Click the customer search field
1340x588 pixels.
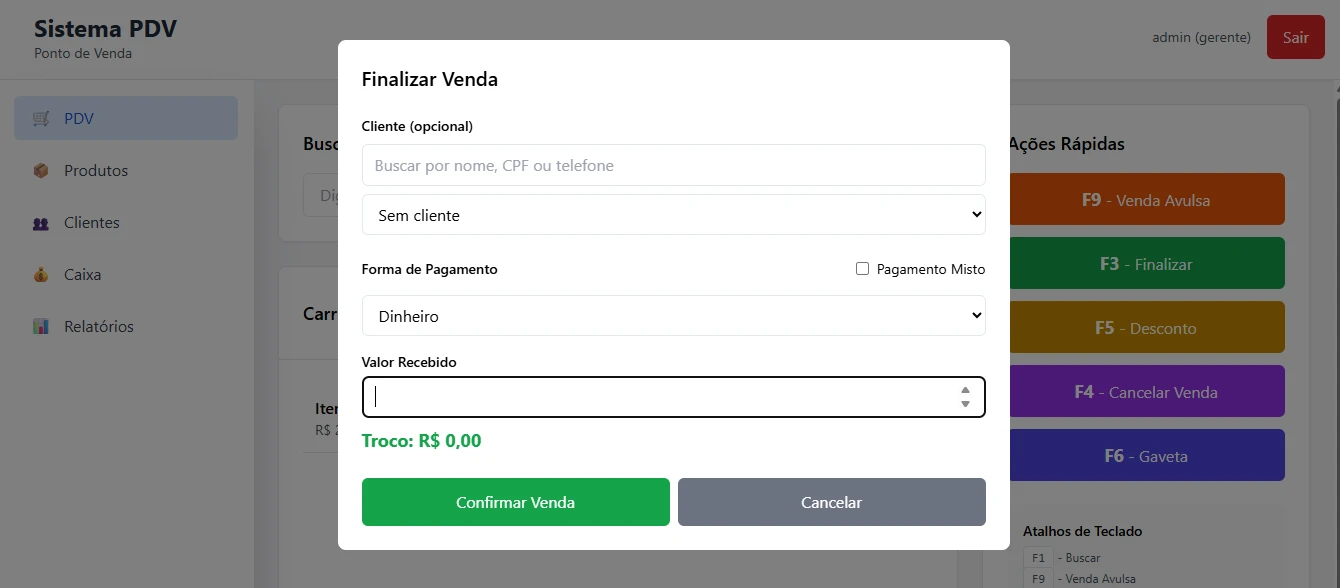click(x=673, y=166)
